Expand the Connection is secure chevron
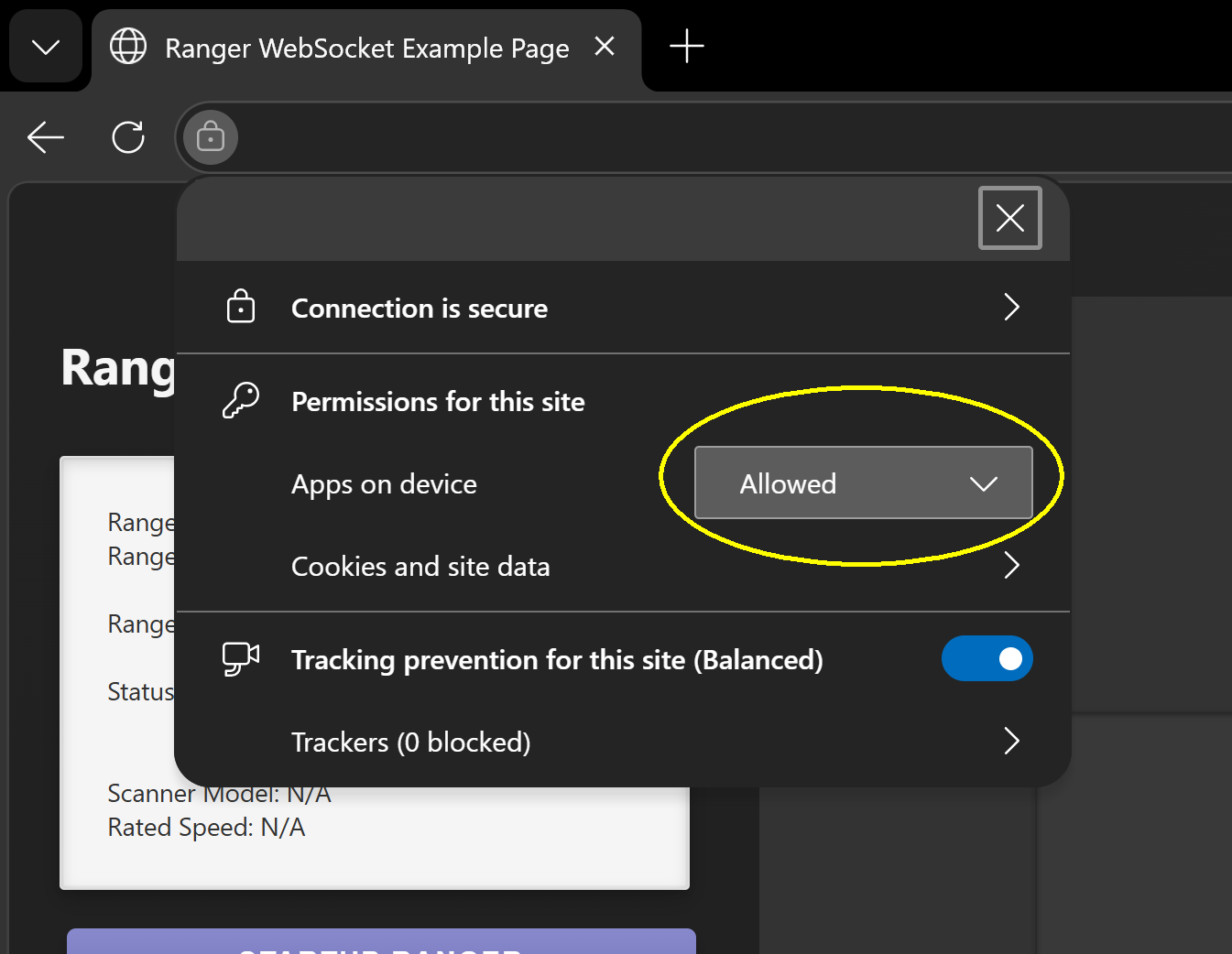Image resolution: width=1232 pixels, height=954 pixels. pos(1011,308)
